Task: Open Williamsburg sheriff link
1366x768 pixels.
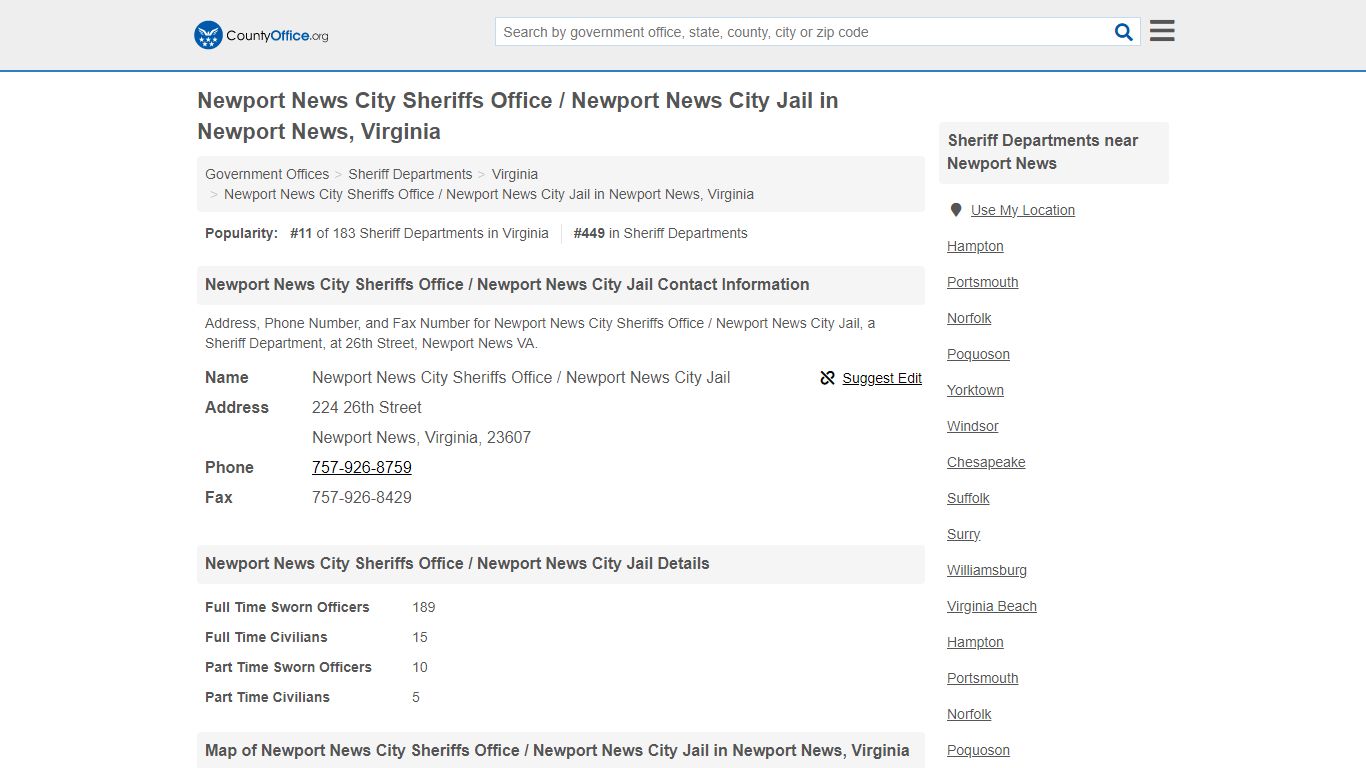Action: 987,570
